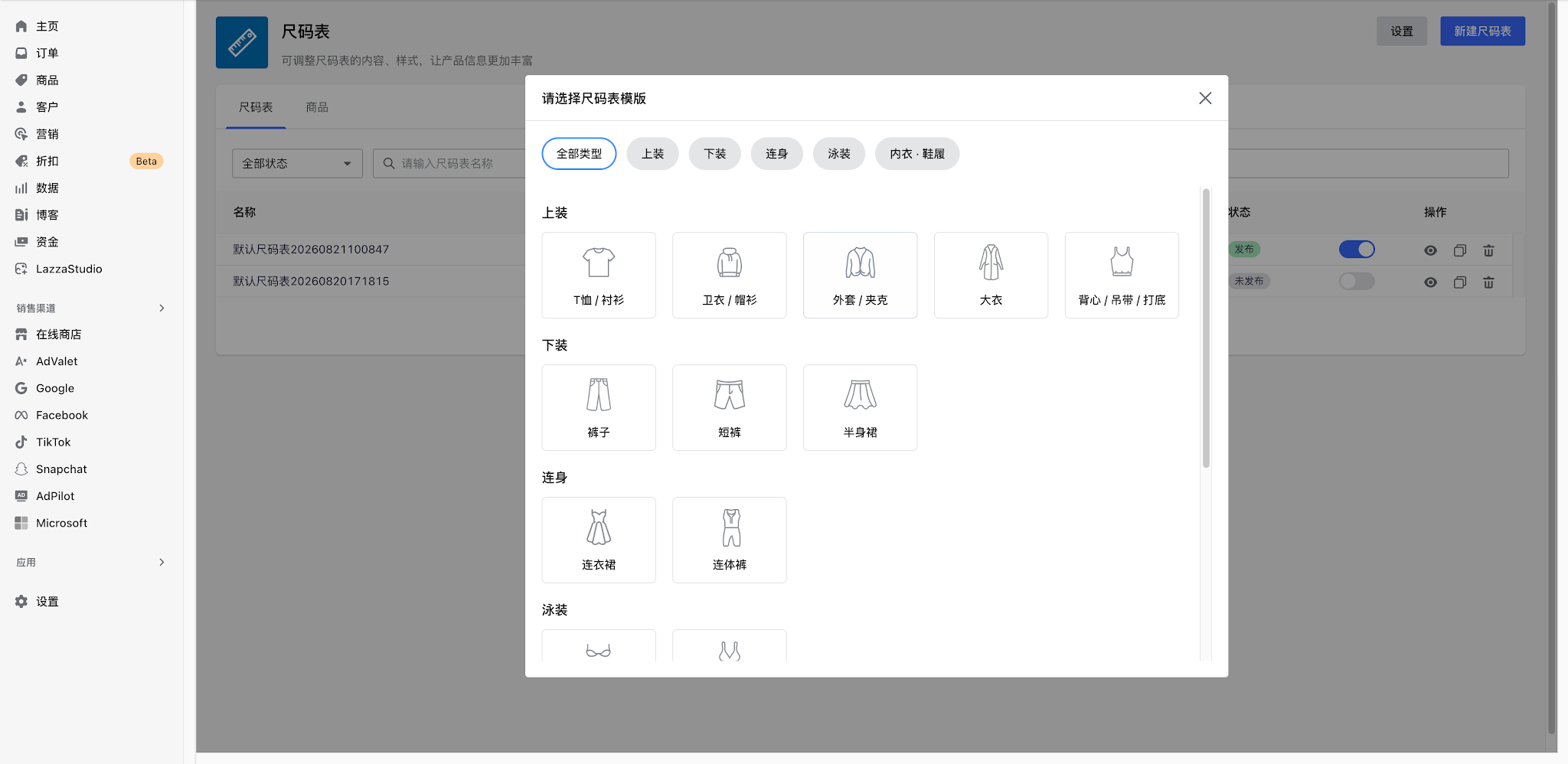Open the 客户 customers icon

tap(21, 107)
